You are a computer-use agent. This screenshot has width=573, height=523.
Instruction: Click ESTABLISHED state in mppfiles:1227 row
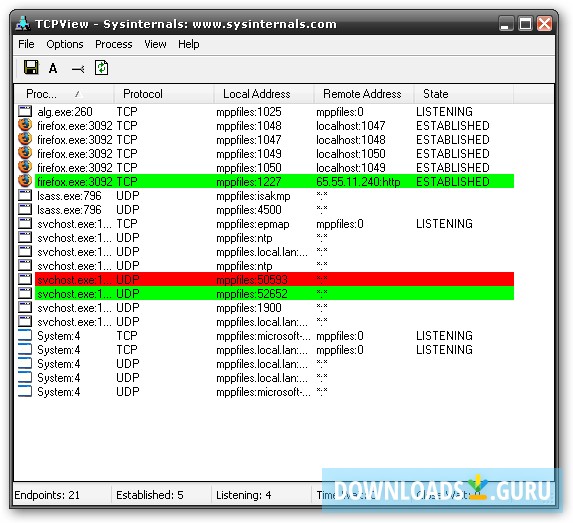[453, 182]
